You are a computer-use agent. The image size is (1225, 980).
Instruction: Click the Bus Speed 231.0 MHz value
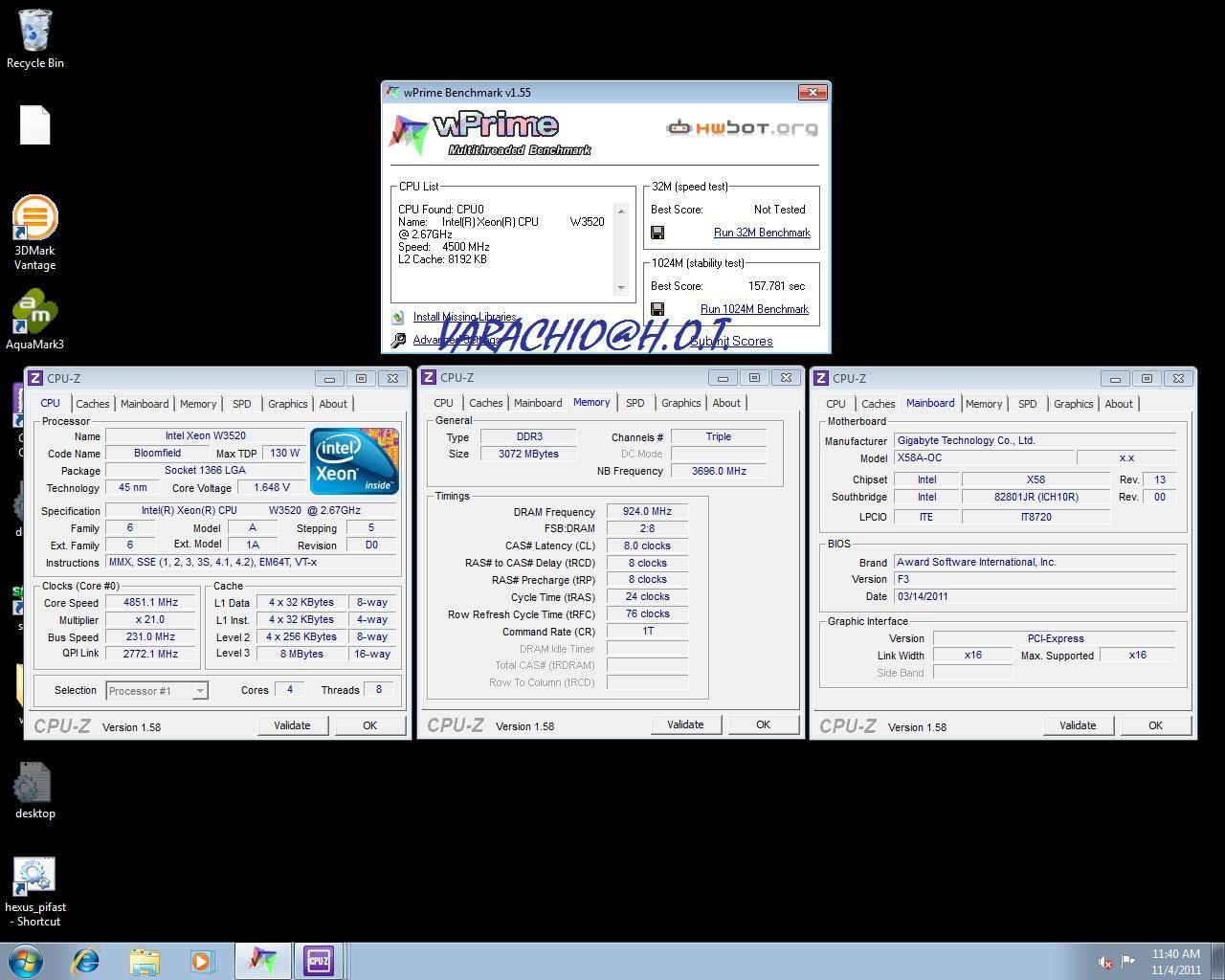pos(150,636)
